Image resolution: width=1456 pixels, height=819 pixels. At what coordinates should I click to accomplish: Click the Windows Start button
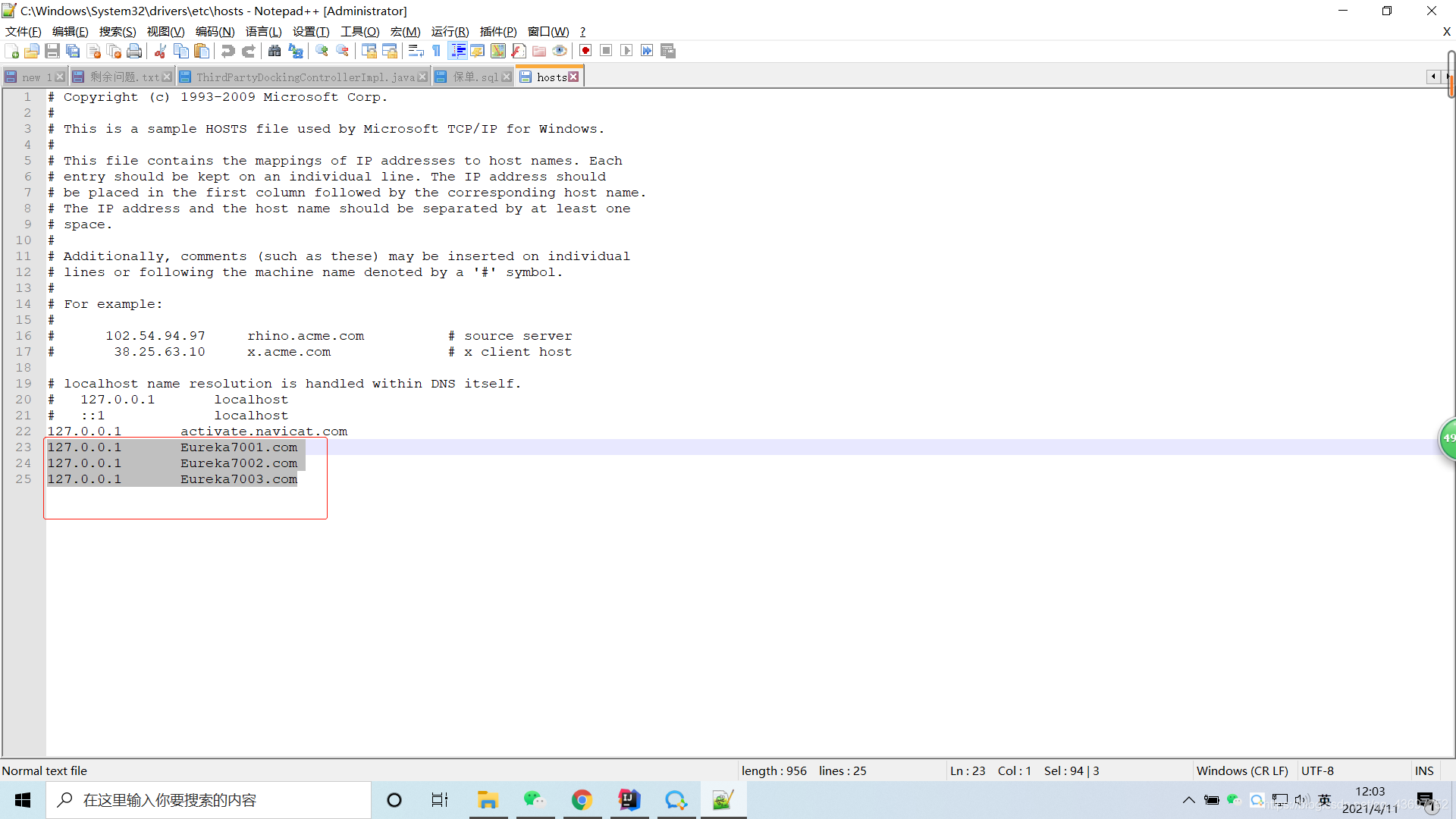click(23, 800)
